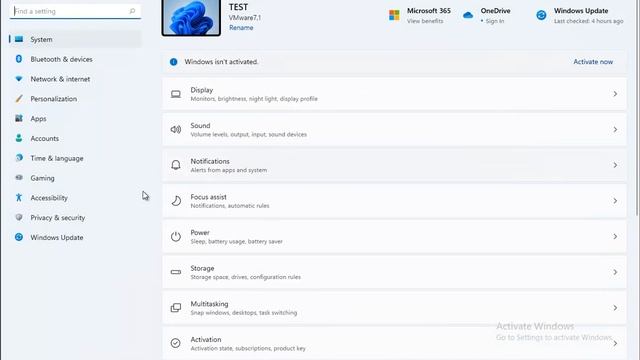This screenshot has width=640, height=360.
Task: Expand Display settings chevron
Action: (x=615, y=94)
